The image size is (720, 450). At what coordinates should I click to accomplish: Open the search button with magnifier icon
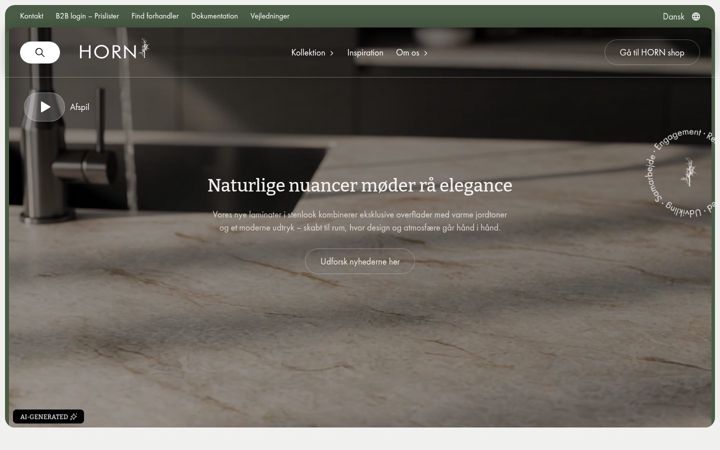[x=40, y=52]
